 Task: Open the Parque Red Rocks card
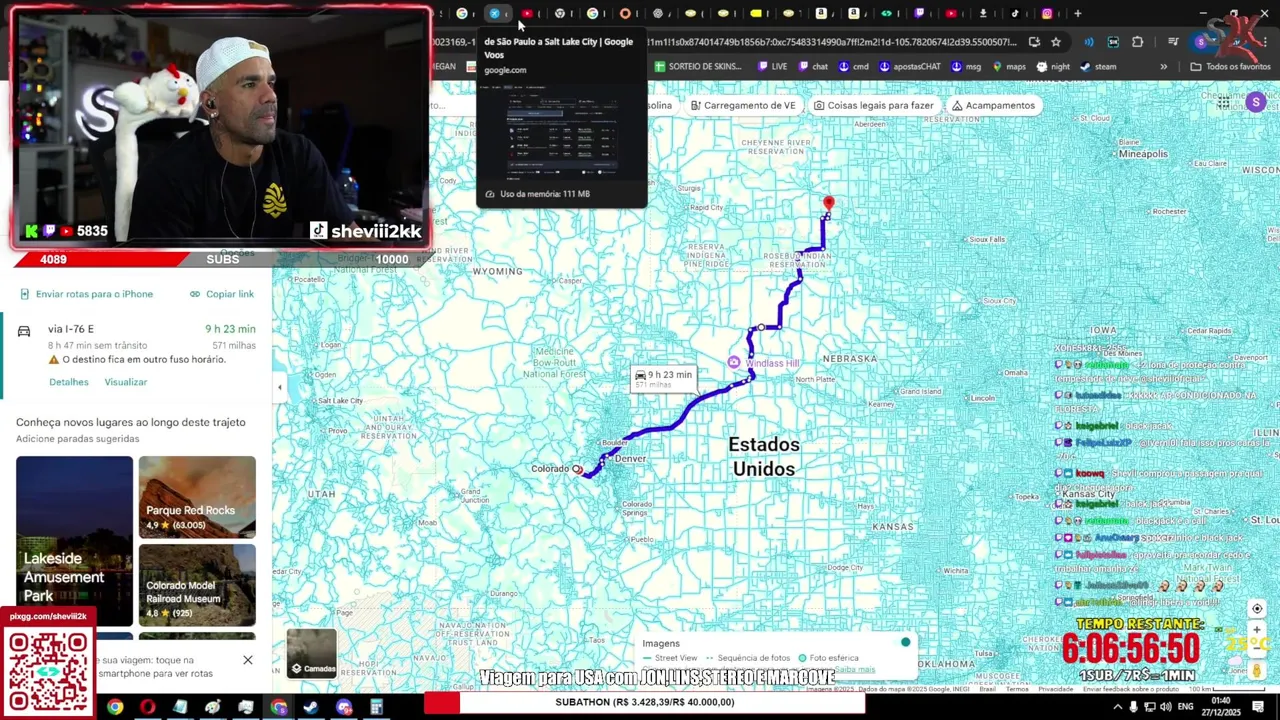[x=197, y=497]
